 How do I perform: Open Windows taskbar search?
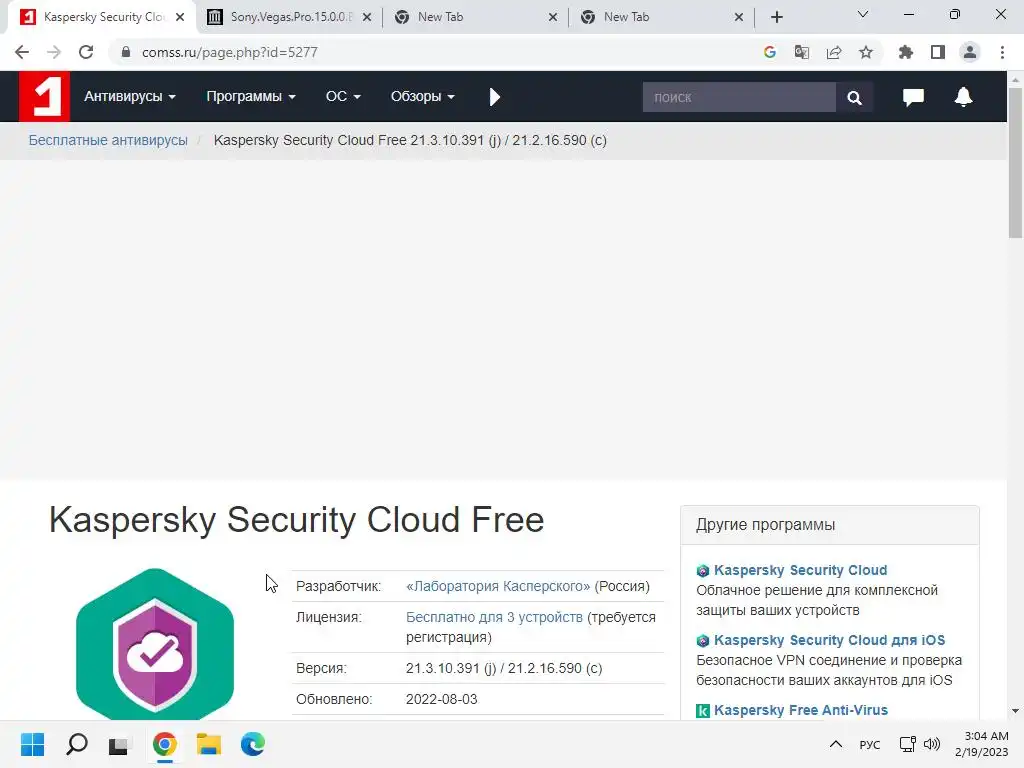[x=76, y=744]
